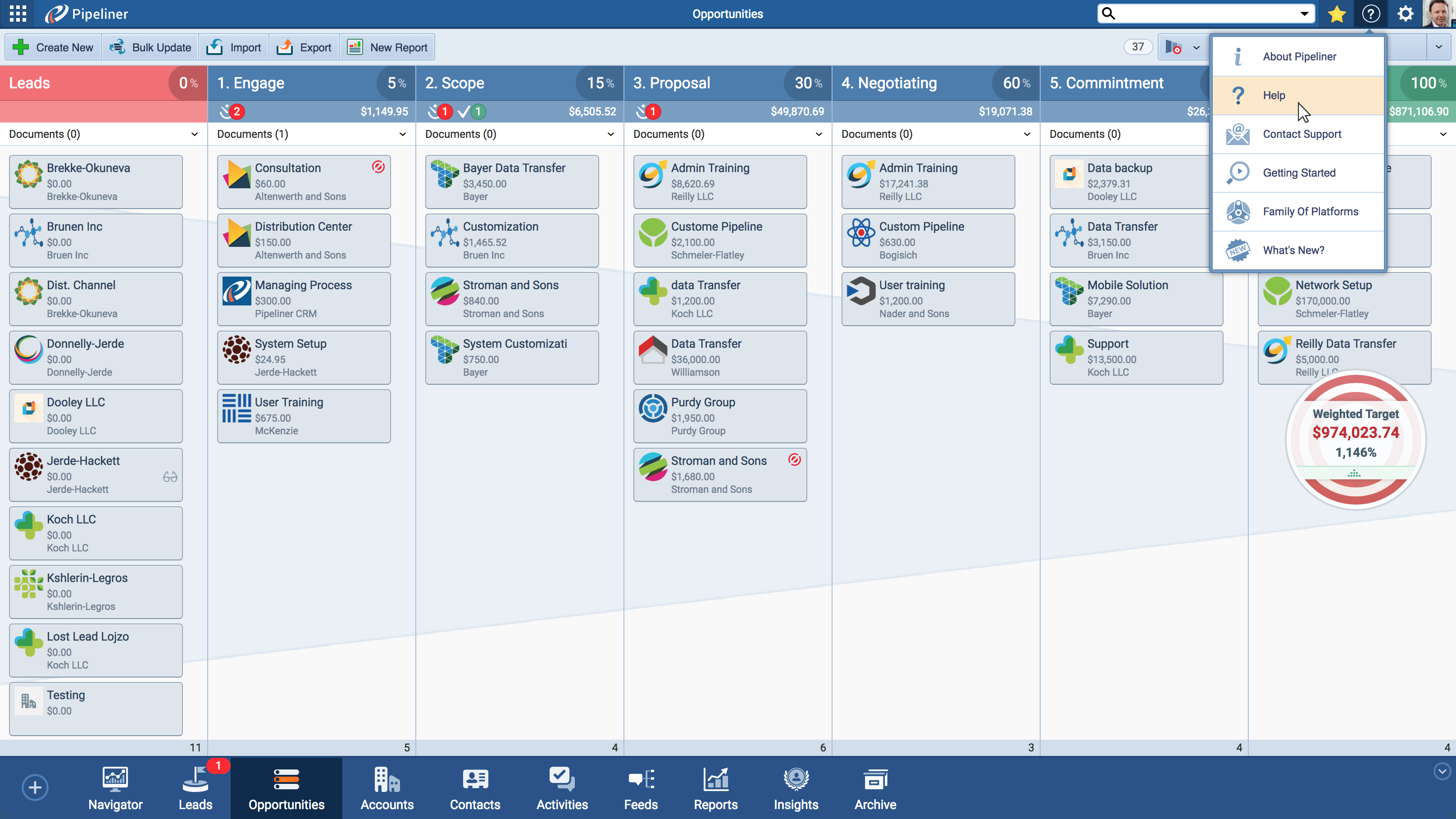Toggle the watch glasses on the Jerde-Hackett card
The width and height of the screenshot is (1456, 819).
pos(170,477)
